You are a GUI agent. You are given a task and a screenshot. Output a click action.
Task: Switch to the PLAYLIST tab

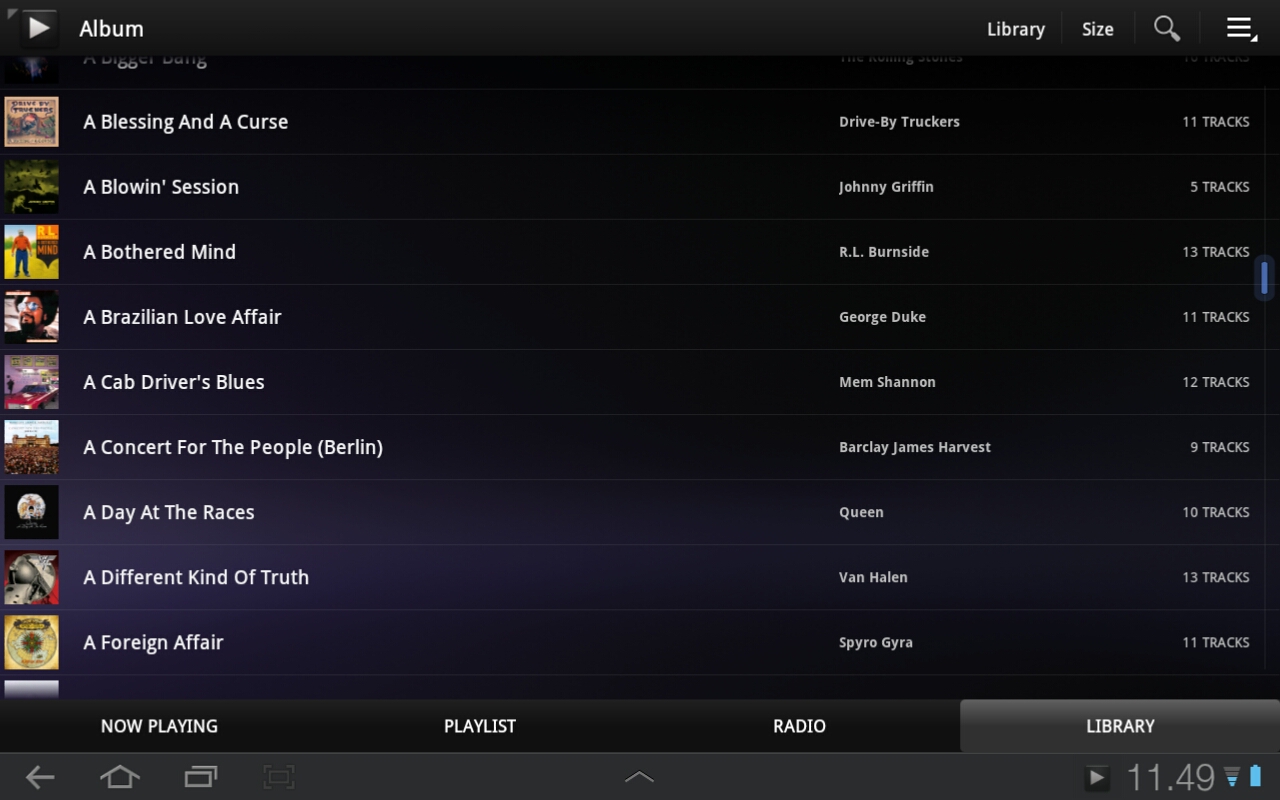[480, 726]
